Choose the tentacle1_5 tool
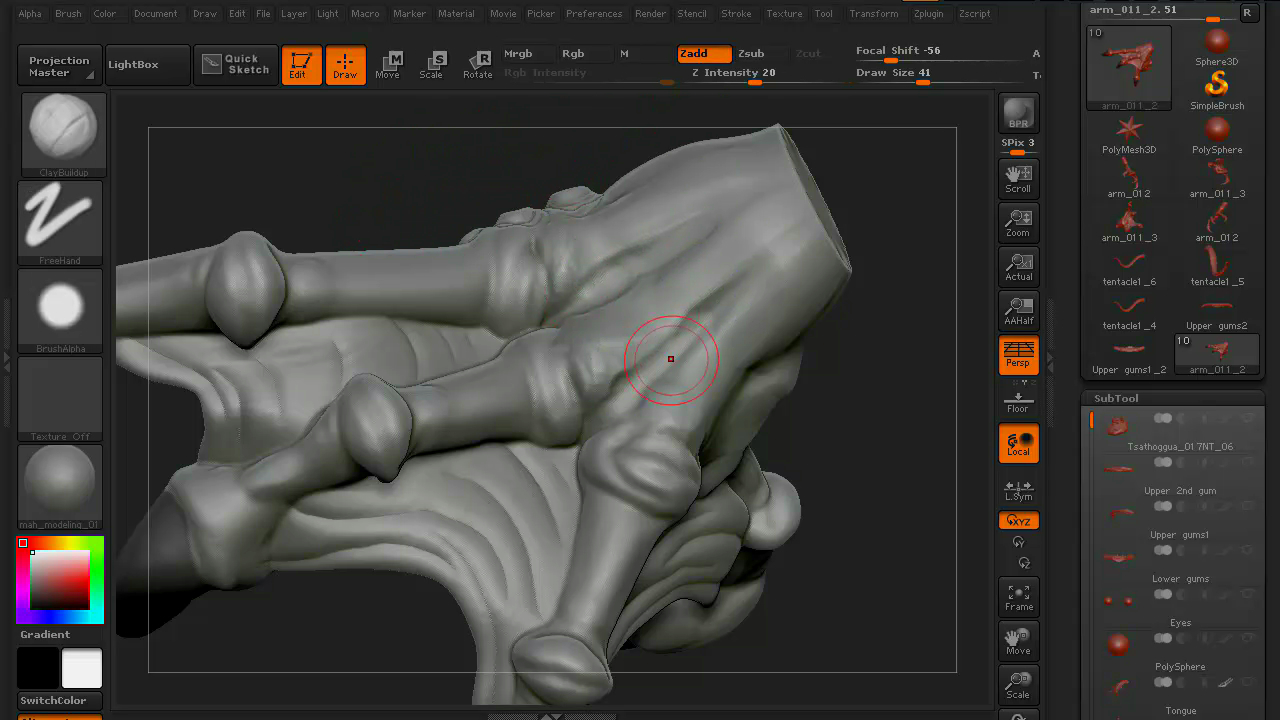Viewport: 1280px width, 720px height. click(x=1217, y=267)
